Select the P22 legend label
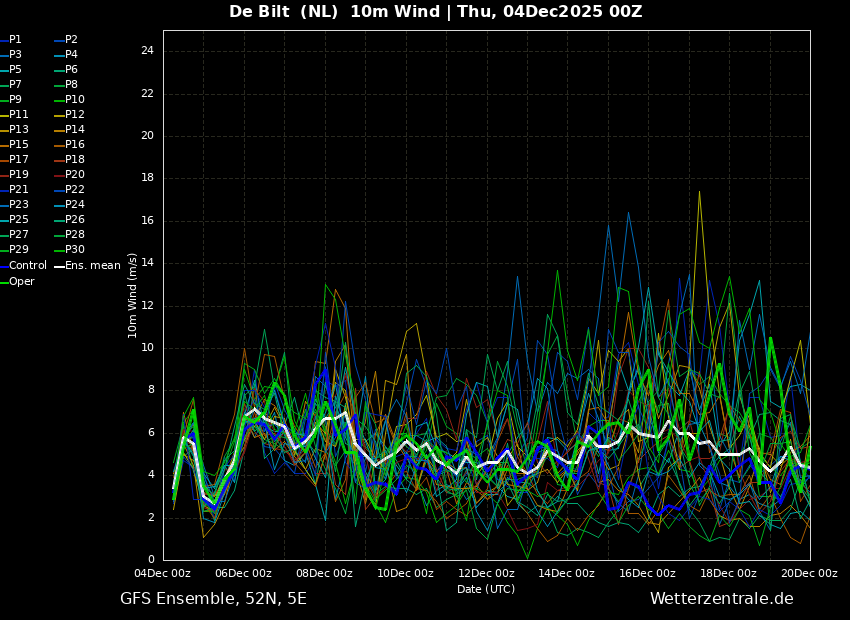The image size is (850, 620). pos(74,190)
